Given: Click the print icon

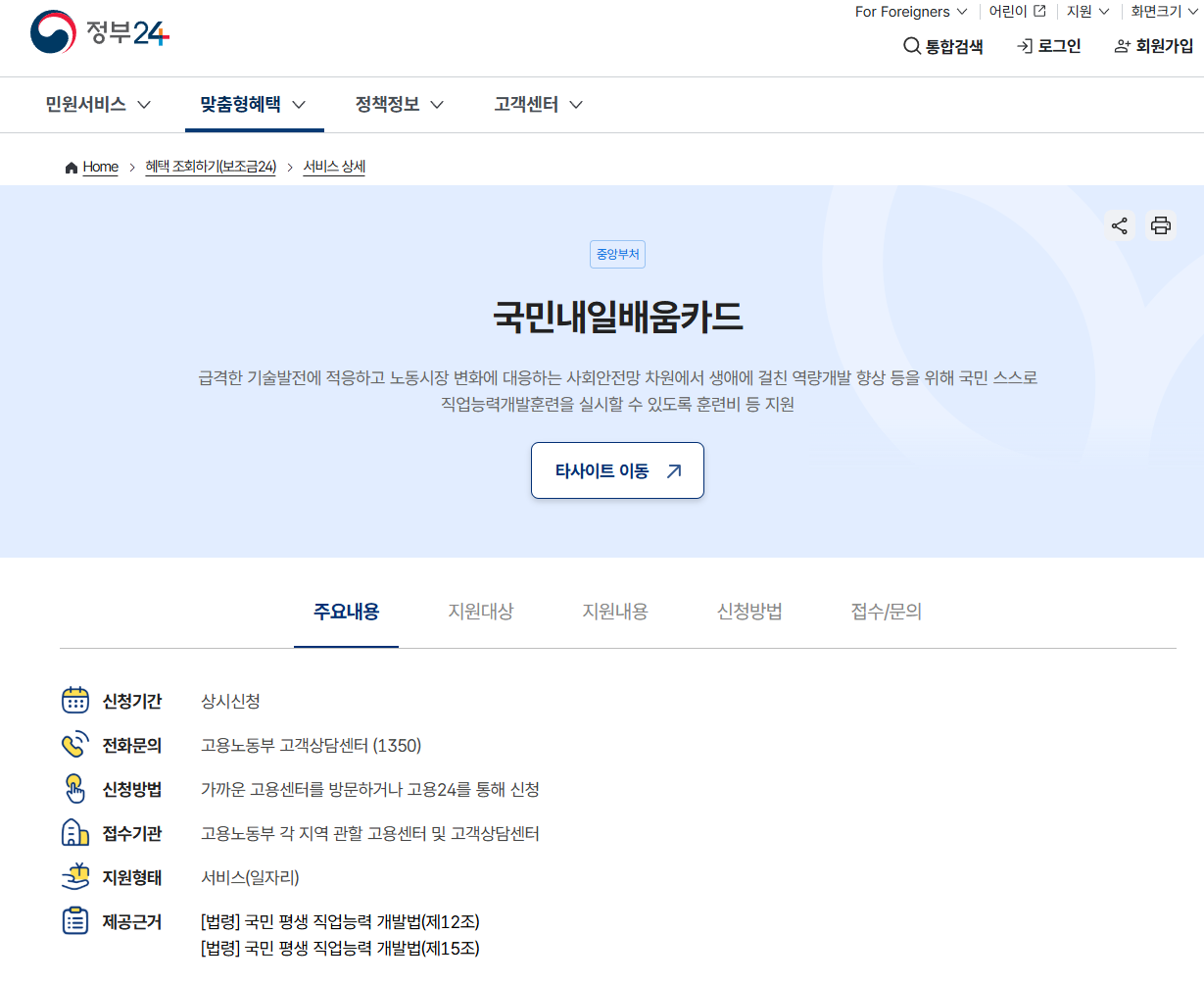Looking at the screenshot, I should click(x=1161, y=226).
